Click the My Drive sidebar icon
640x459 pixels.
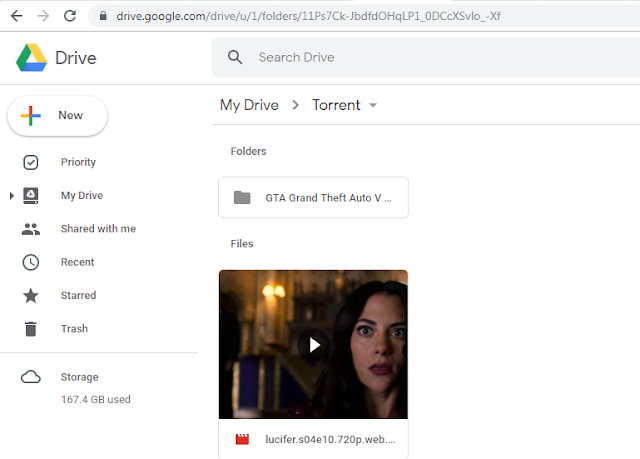pyautogui.click(x=31, y=195)
